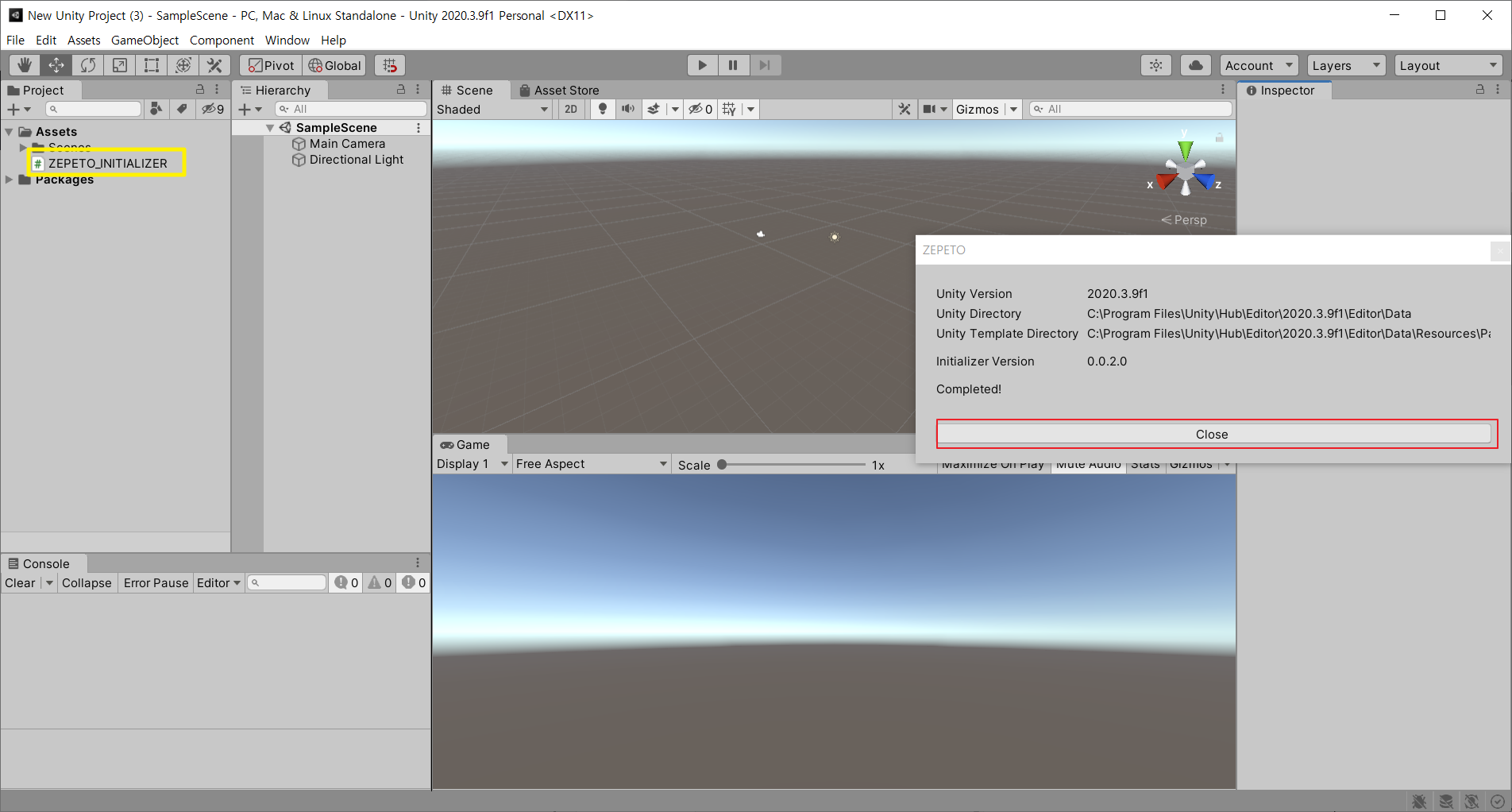Toggle Pivot handle position

point(271,65)
